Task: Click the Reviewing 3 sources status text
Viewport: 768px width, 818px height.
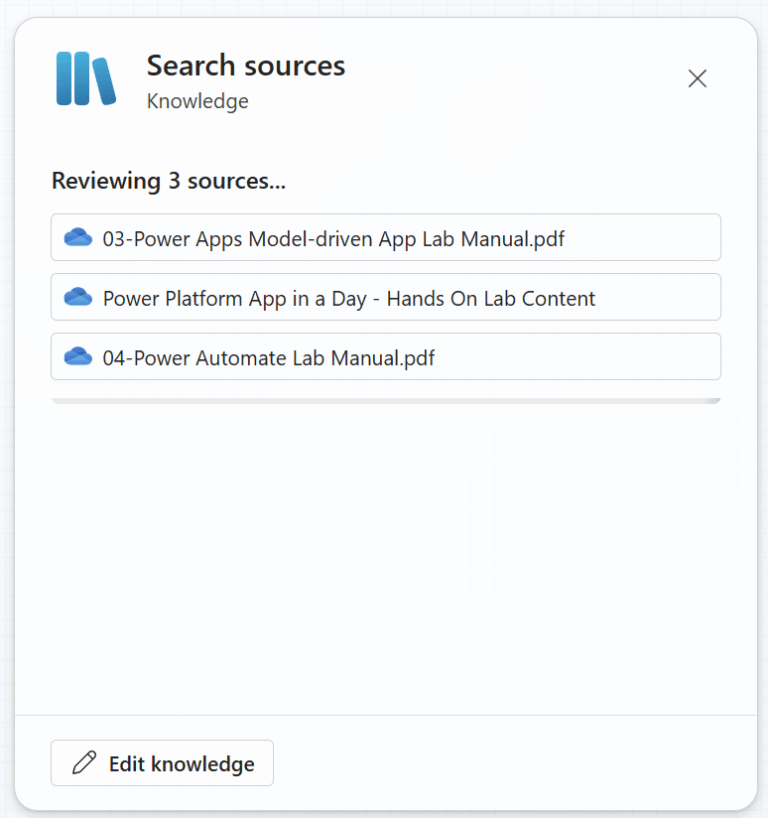Action: point(168,181)
